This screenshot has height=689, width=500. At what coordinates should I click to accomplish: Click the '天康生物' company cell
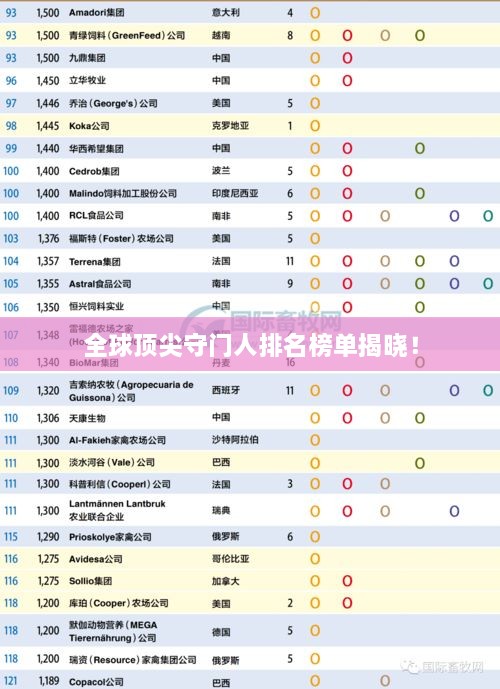[x=87, y=418]
